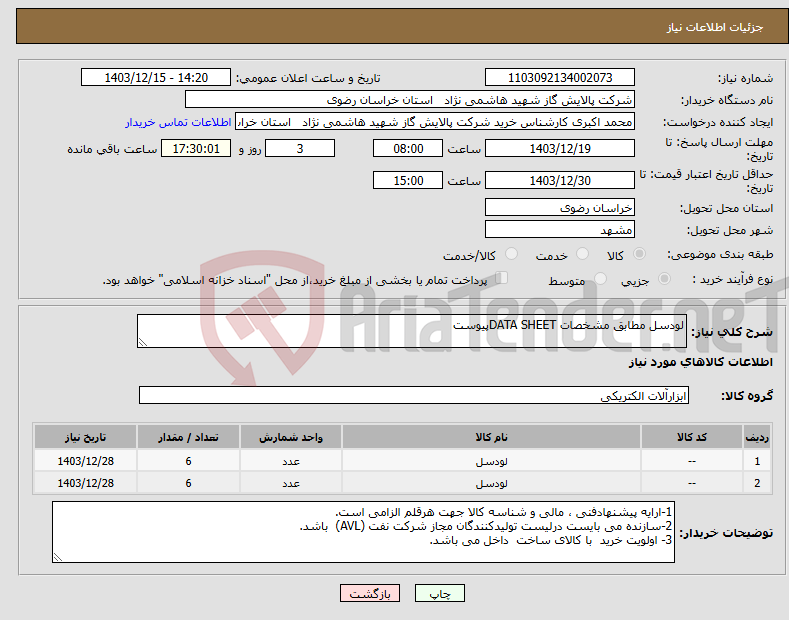Click the واحد شمارش column header
The height and width of the screenshot is (620, 789).
click(291, 437)
